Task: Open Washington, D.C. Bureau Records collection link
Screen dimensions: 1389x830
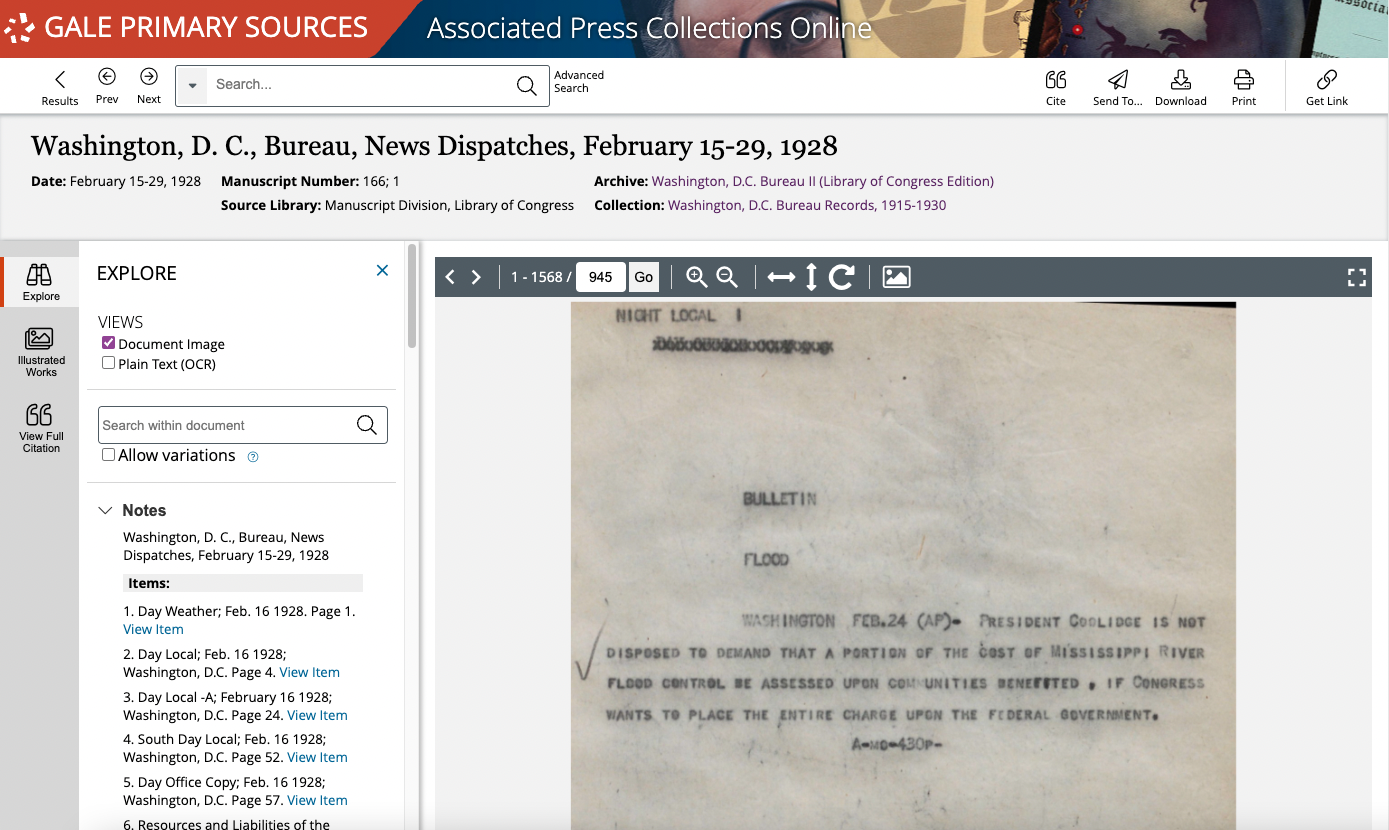Action: (x=807, y=205)
